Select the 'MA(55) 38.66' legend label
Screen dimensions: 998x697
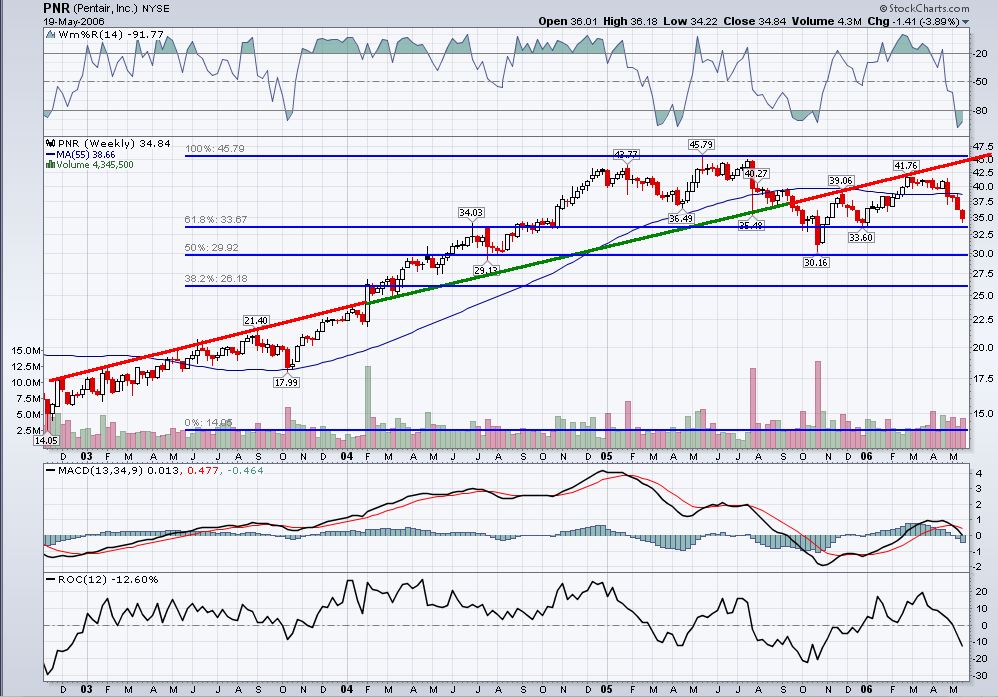click(86, 155)
